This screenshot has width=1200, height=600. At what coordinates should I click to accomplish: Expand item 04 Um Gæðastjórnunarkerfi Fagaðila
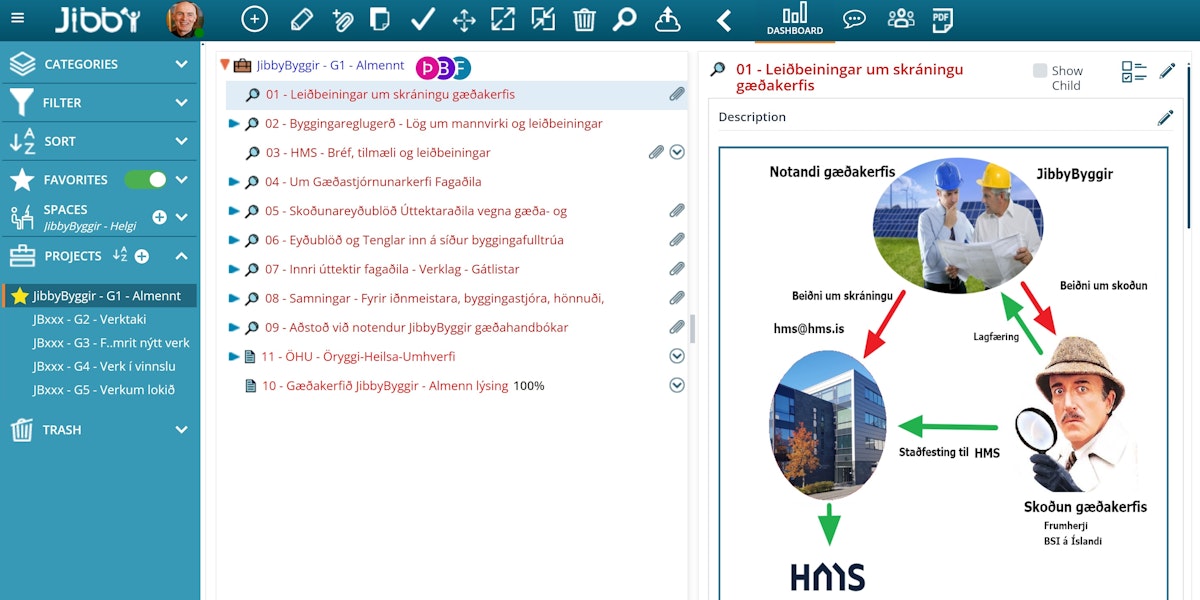(234, 182)
